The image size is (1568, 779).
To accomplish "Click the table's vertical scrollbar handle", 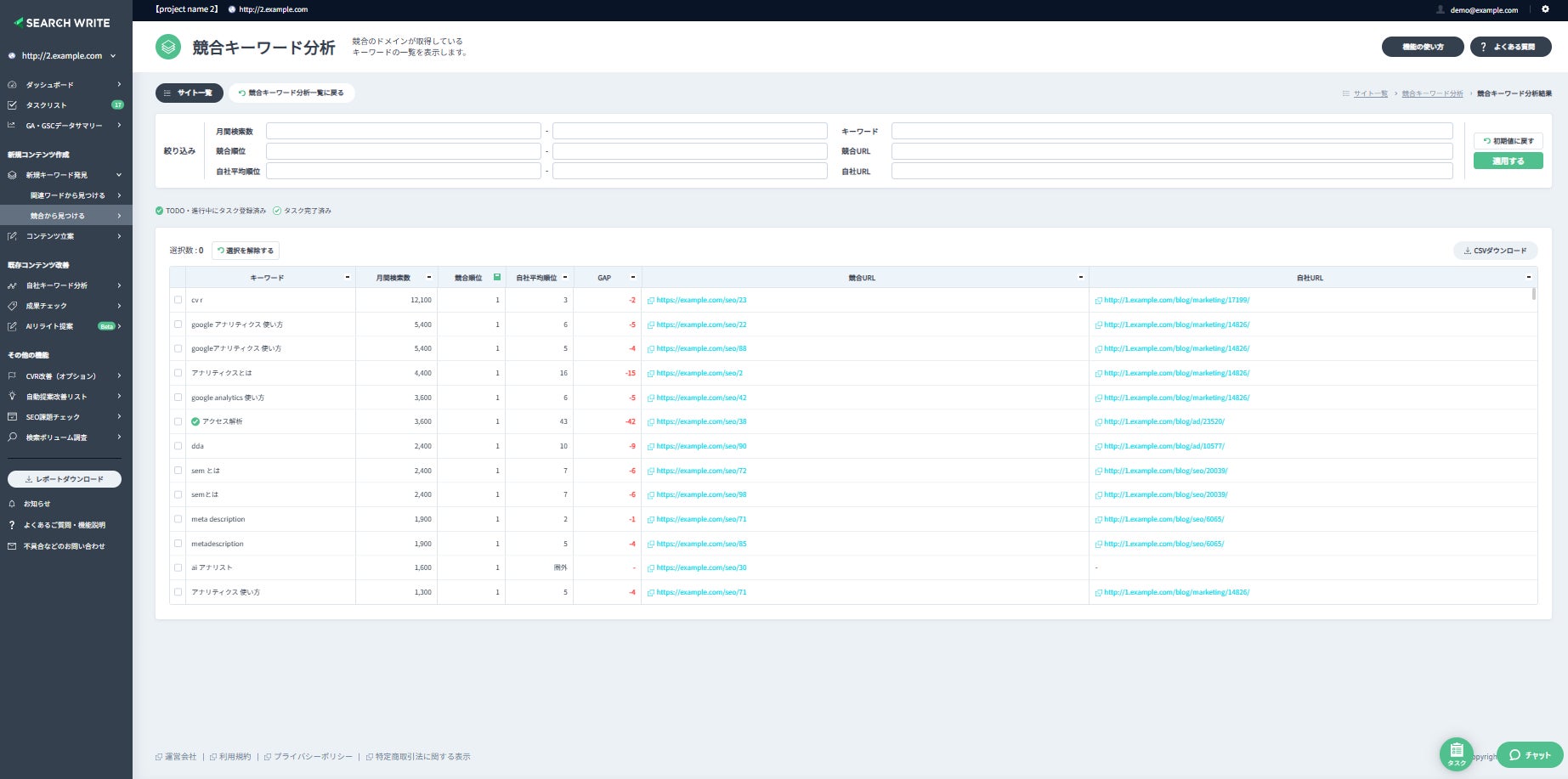I will [1533, 294].
